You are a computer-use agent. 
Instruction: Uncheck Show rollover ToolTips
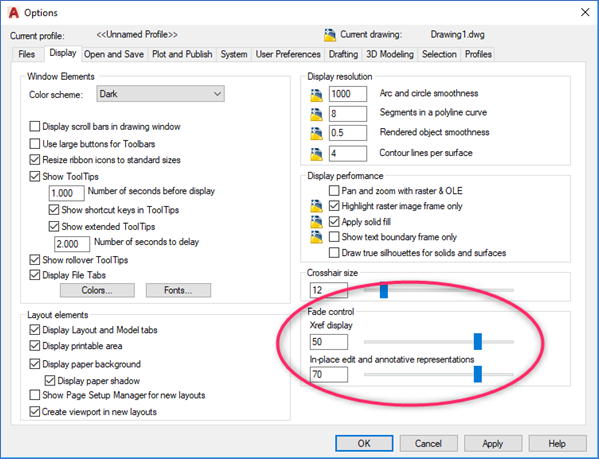[35, 260]
